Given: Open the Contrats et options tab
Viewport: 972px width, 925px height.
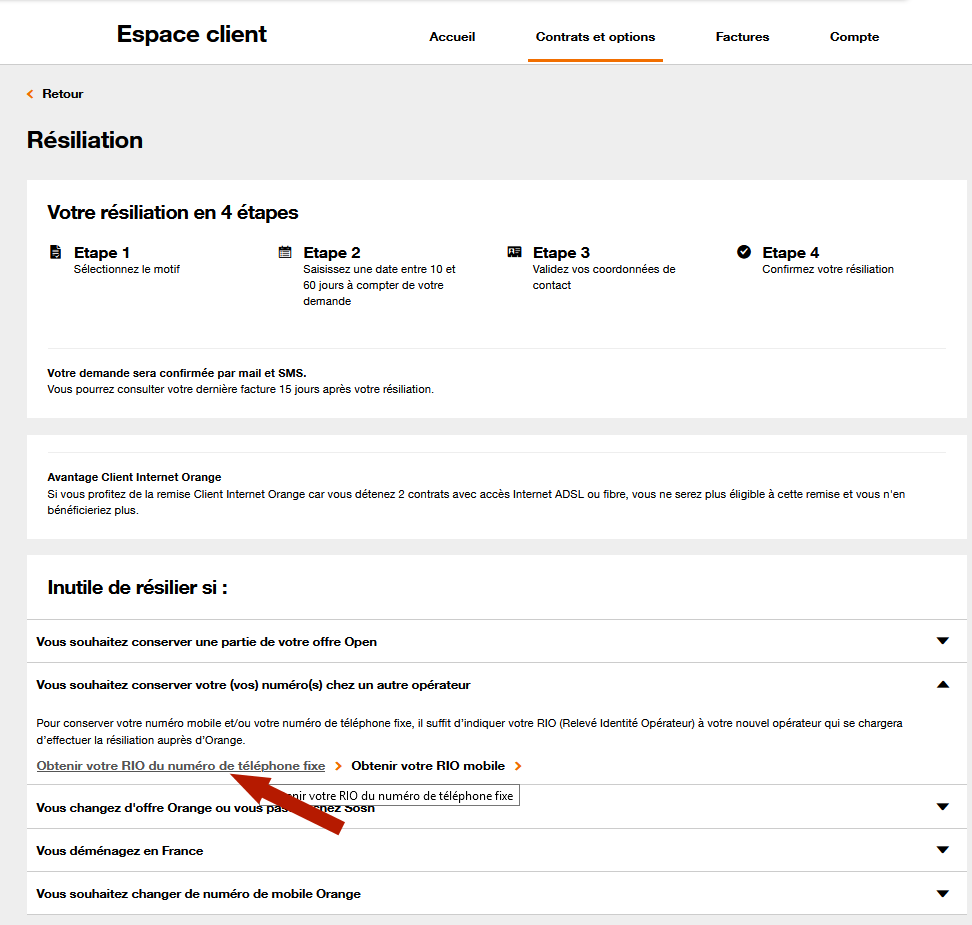Looking at the screenshot, I should coord(595,37).
